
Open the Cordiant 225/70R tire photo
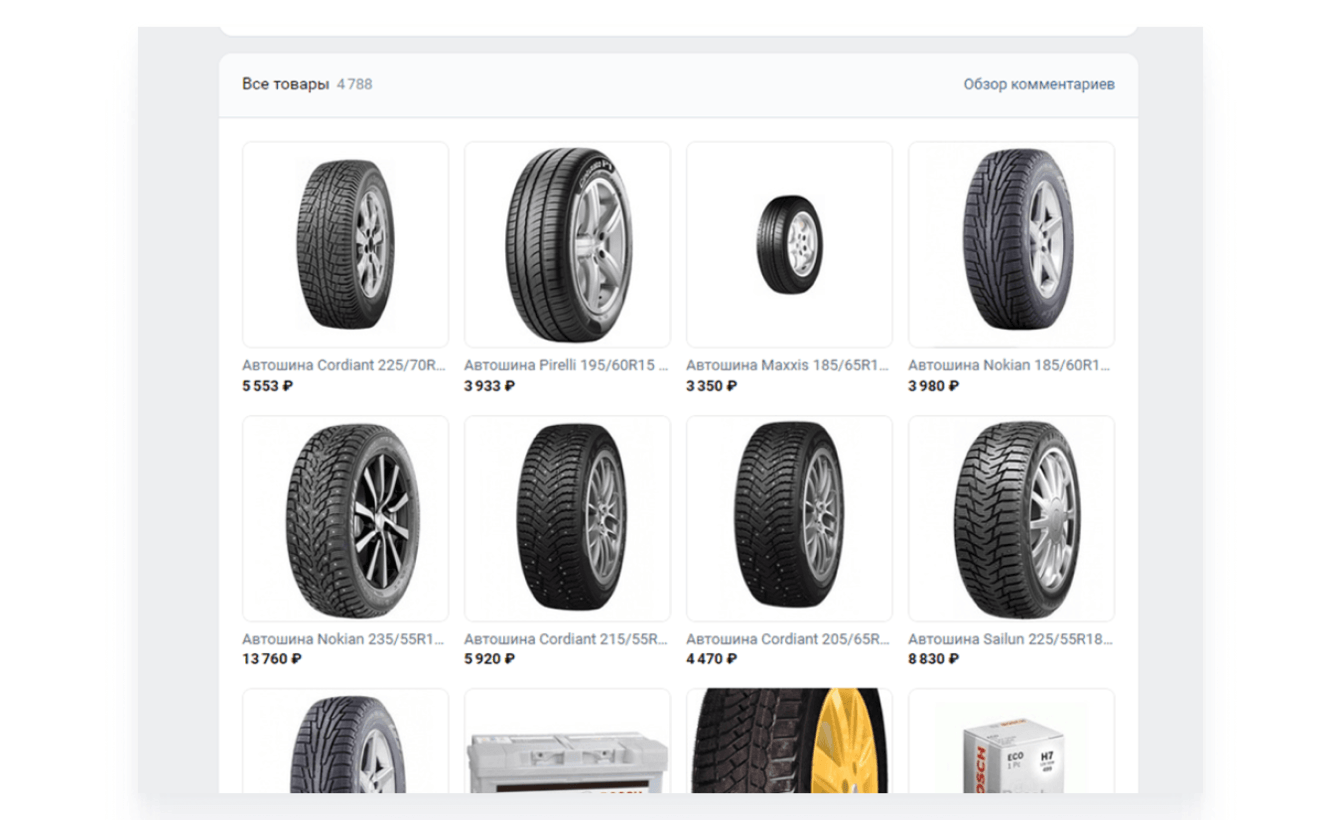tap(345, 244)
